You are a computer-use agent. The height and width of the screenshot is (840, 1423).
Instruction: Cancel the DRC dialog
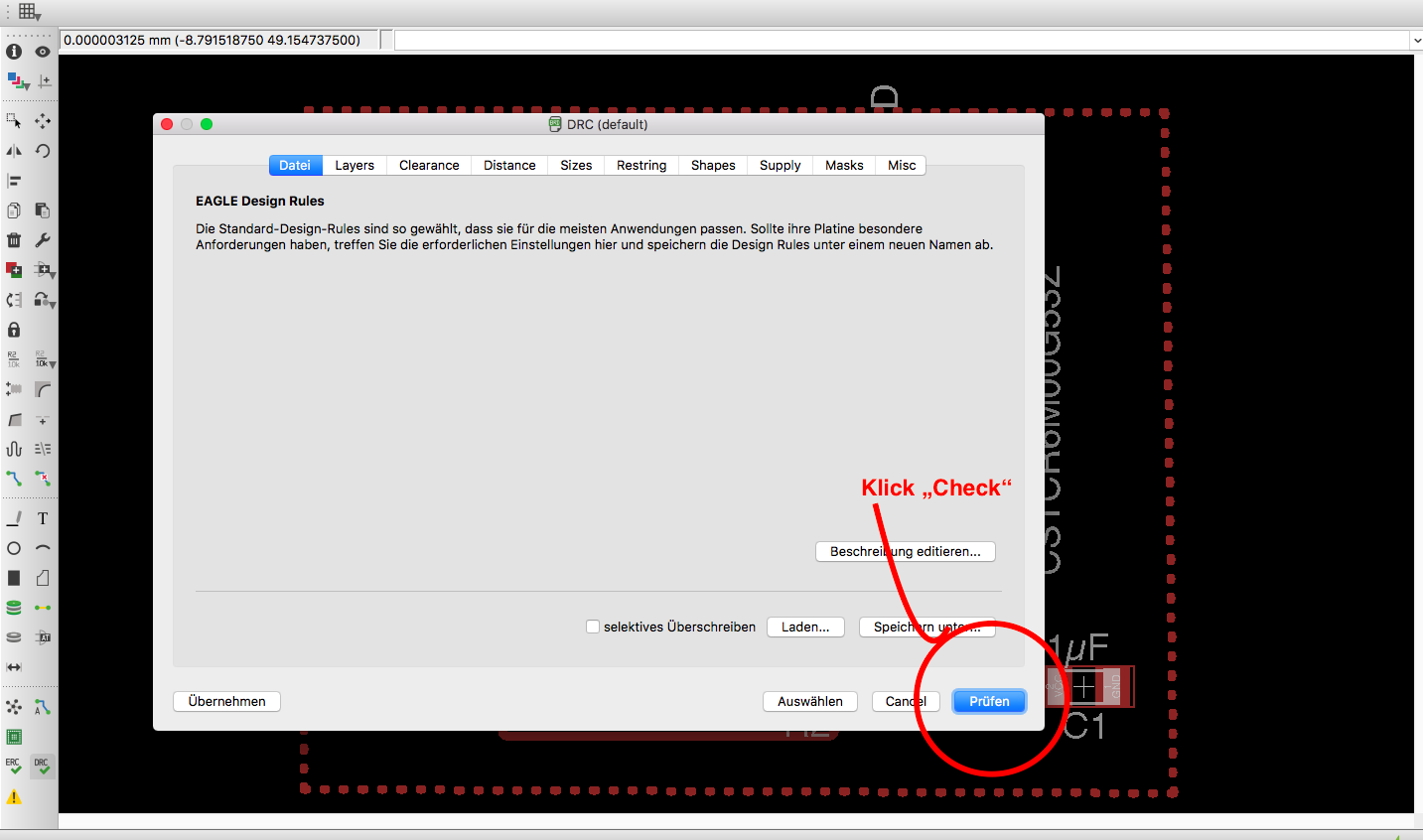point(906,701)
